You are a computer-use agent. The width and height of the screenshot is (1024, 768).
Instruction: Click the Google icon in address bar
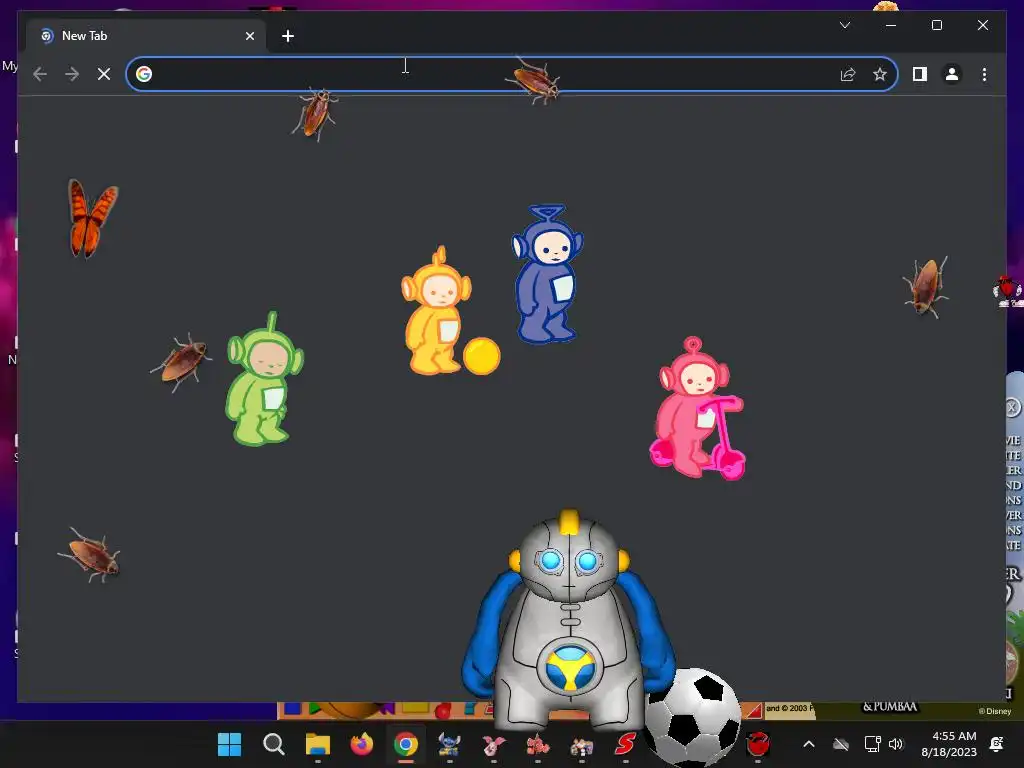[144, 74]
